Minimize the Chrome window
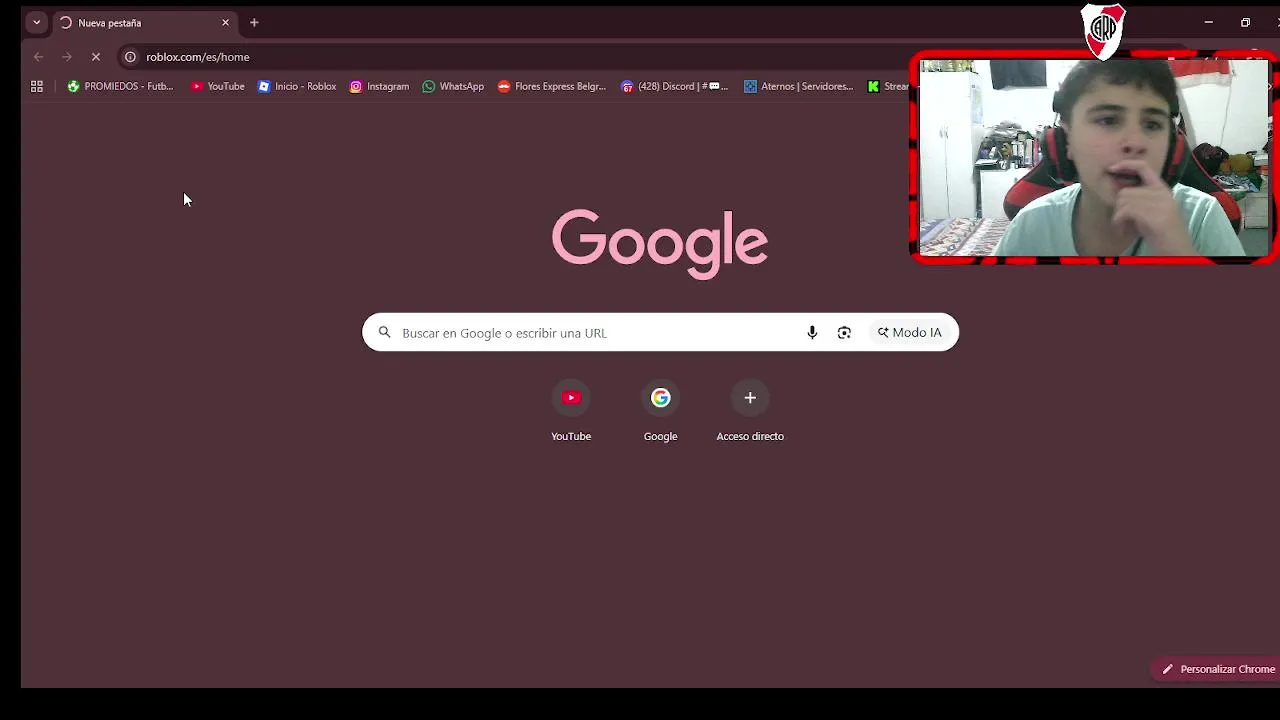 coord(1208,22)
